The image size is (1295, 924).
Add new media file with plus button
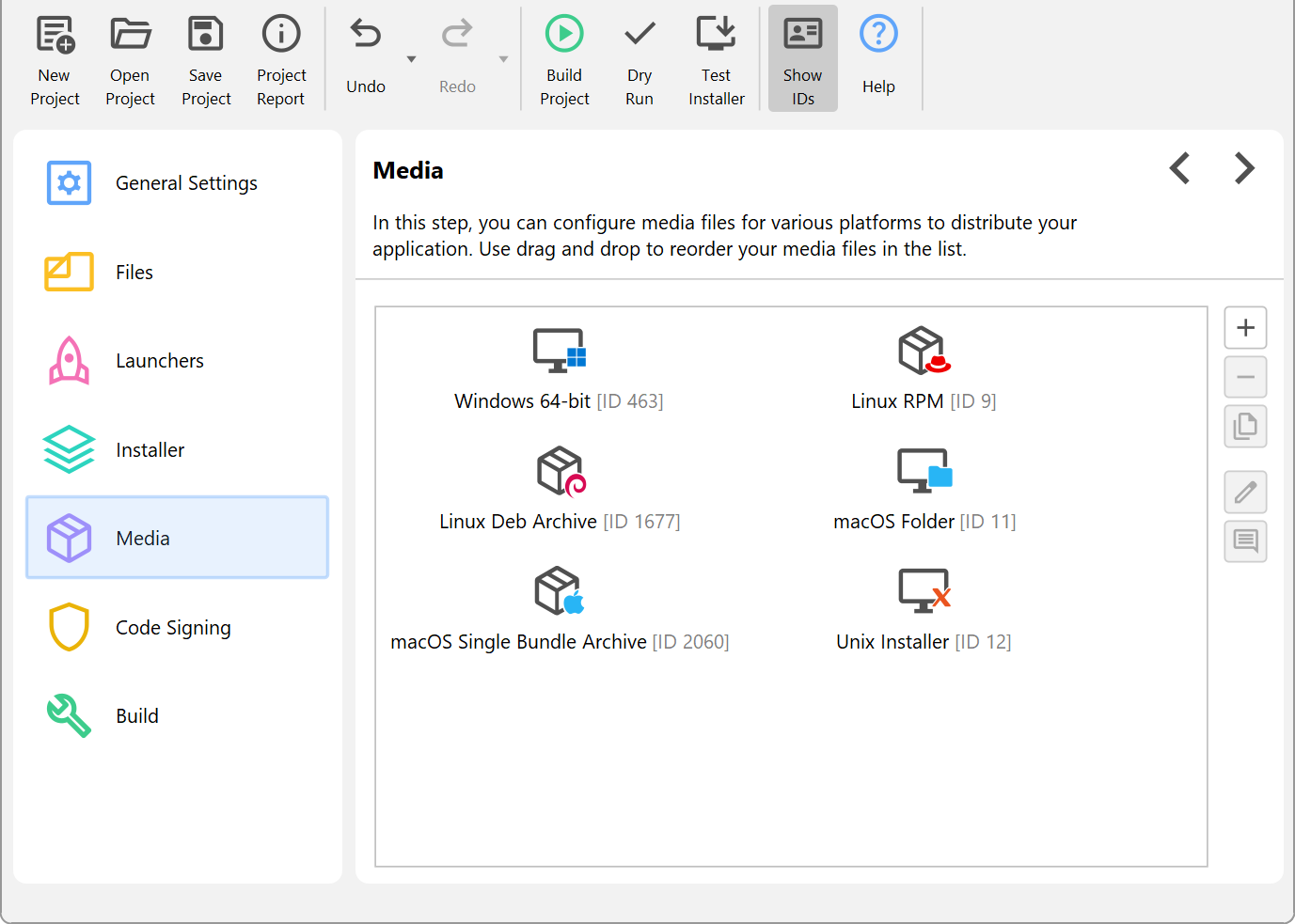(1245, 328)
